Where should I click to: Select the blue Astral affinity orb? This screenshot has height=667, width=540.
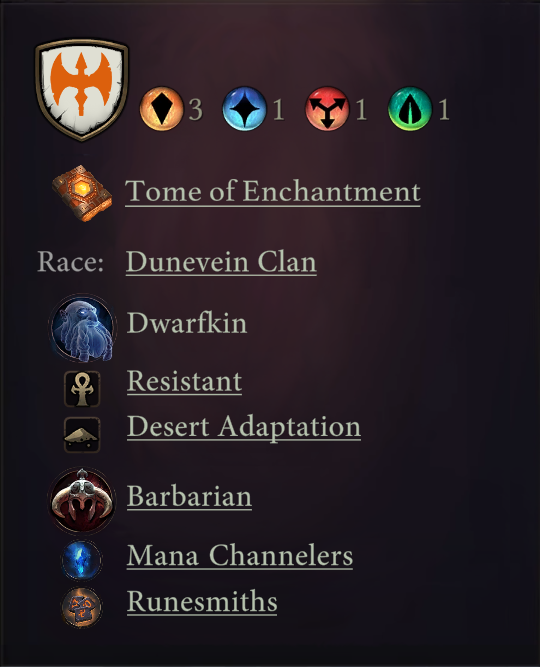244,108
